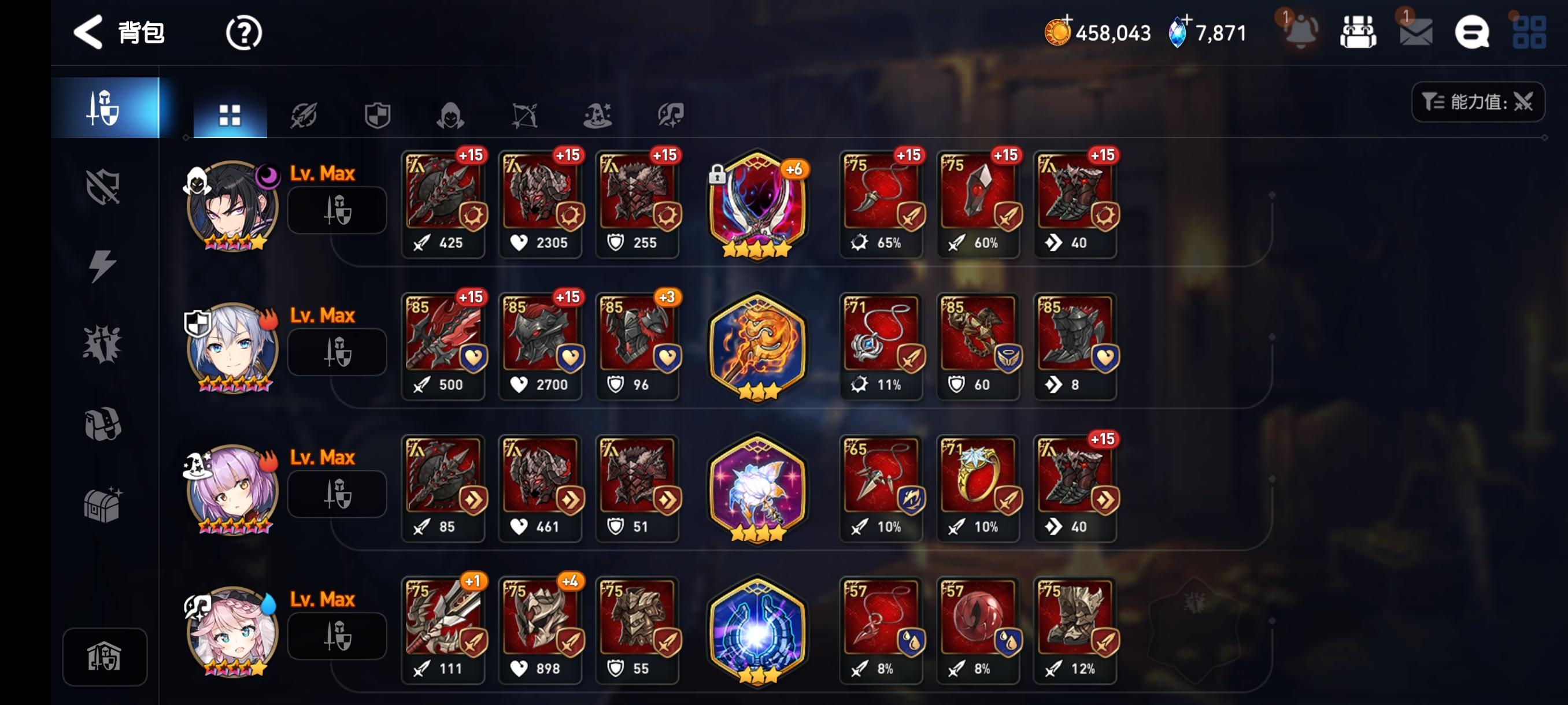This screenshot has width=1568, height=705.
Task: Open the treasure chest sidebar icon
Action: click(x=103, y=504)
